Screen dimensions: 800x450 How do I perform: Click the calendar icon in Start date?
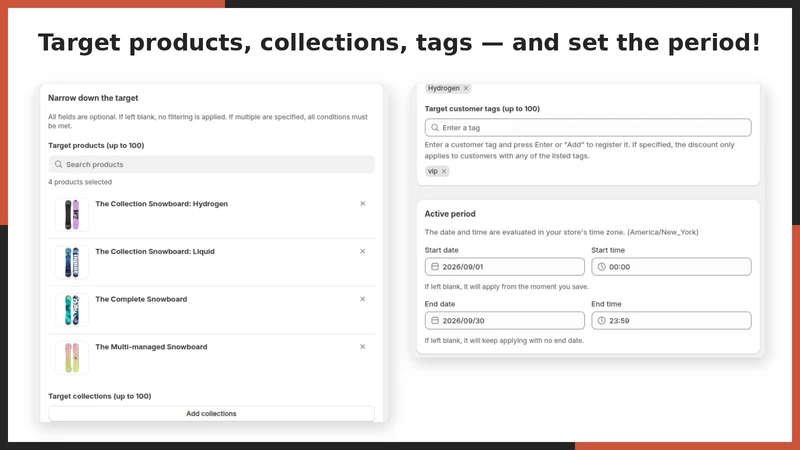[x=435, y=267]
